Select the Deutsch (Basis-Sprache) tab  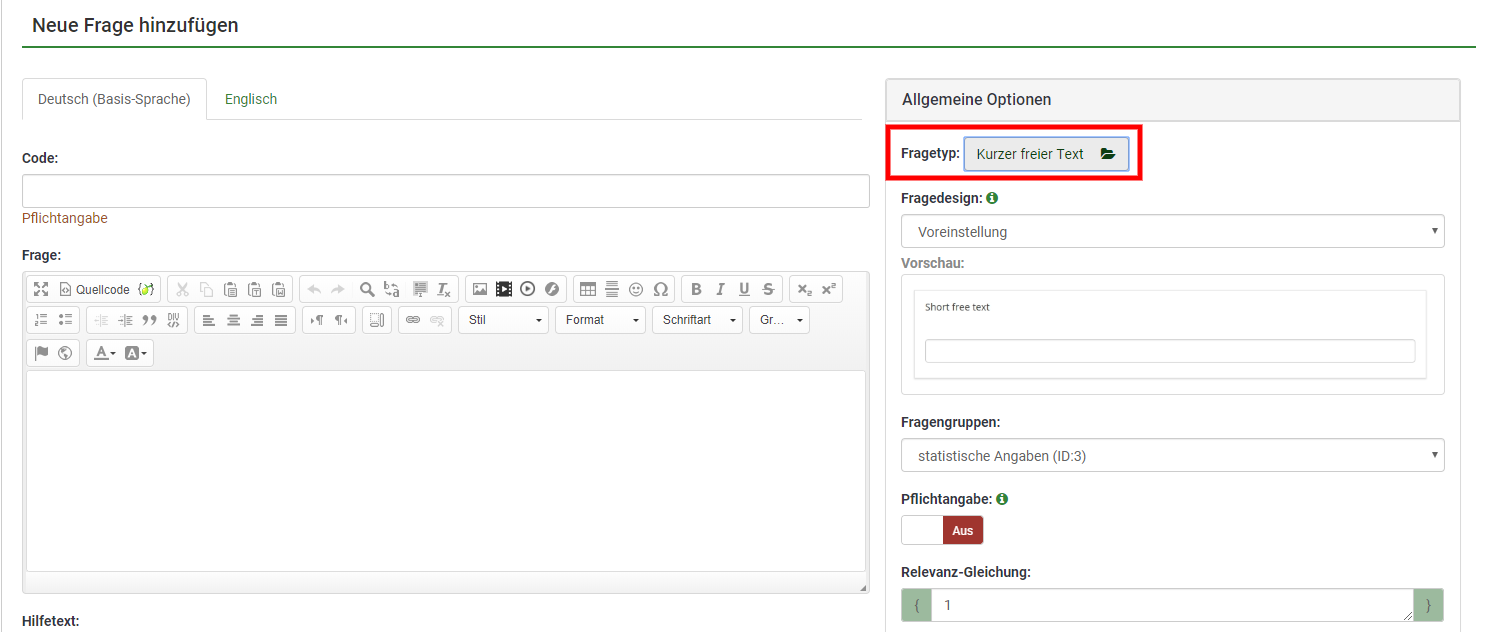point(114,99)
